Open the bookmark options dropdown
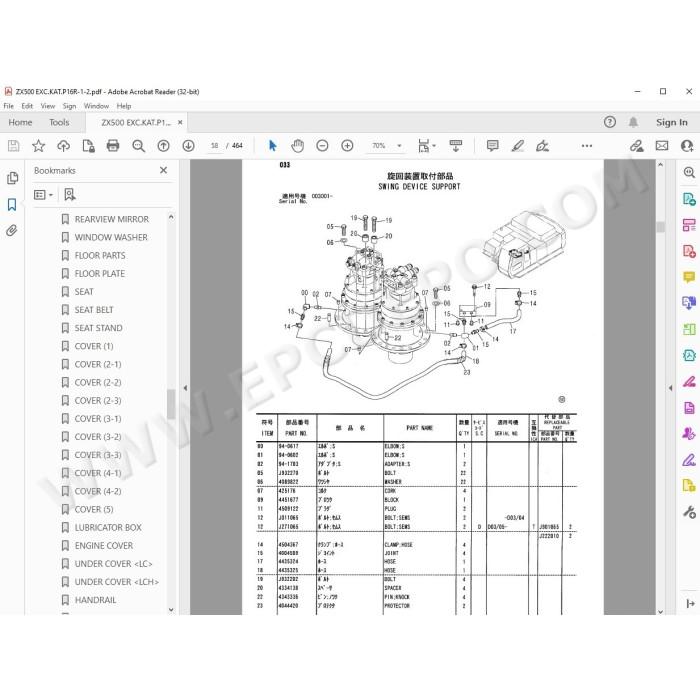This screenshot has height=700, width=700. pyautogui.click(x=44, y=195)
